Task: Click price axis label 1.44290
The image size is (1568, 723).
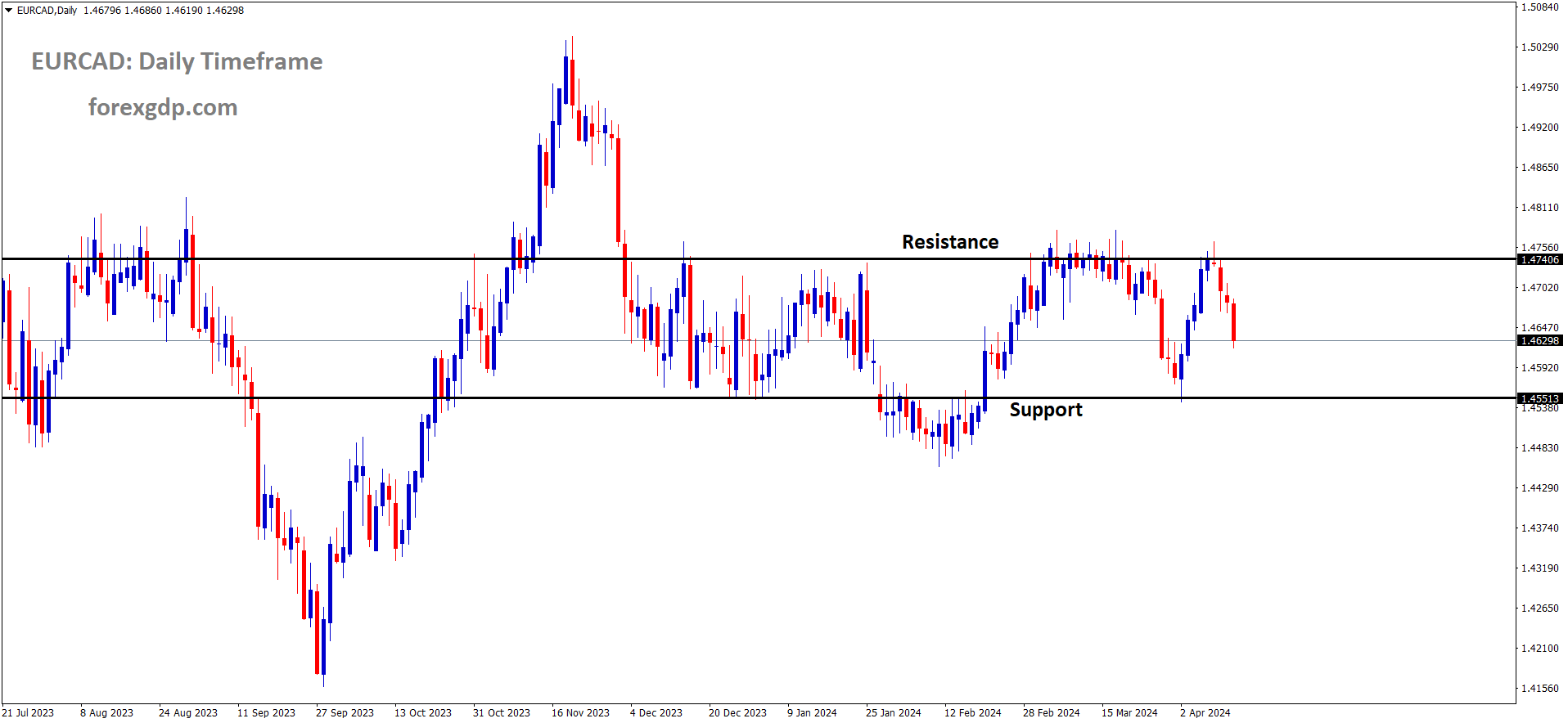Action: [x=1539, y=488]
